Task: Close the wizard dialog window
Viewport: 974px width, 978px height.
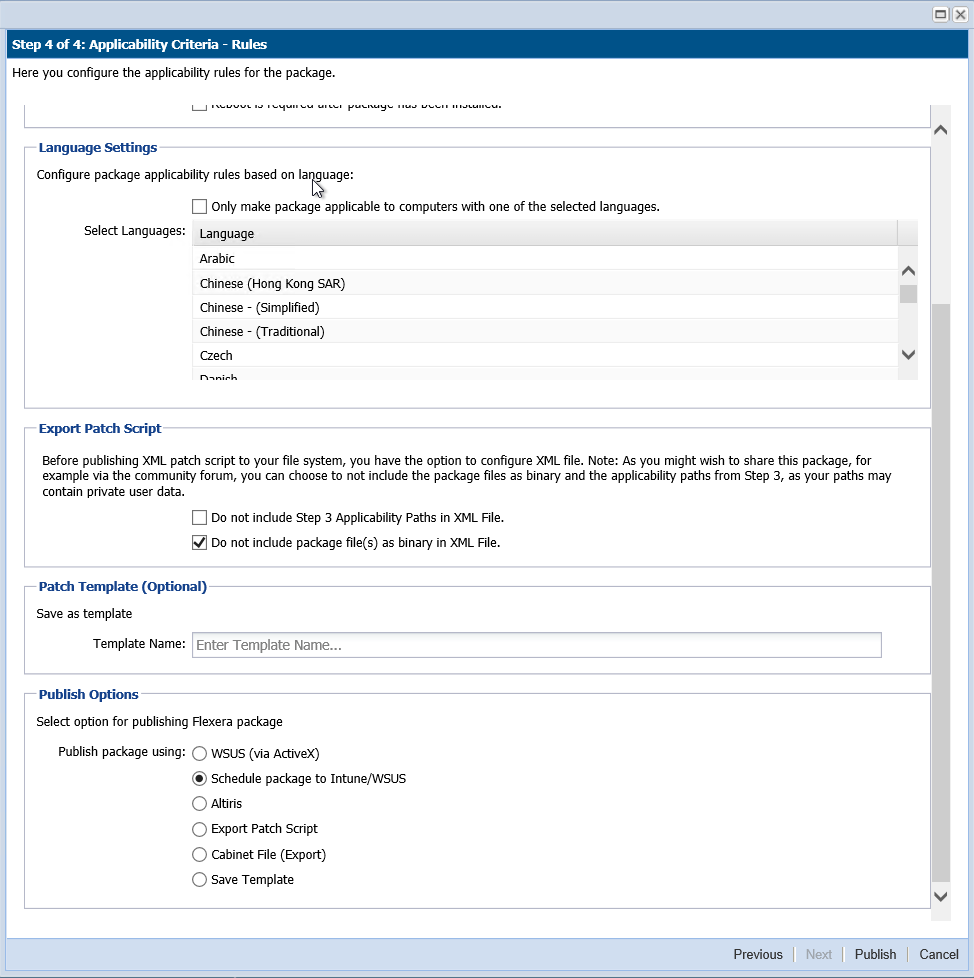Action: pyautogui.click(x=959, y=14)
